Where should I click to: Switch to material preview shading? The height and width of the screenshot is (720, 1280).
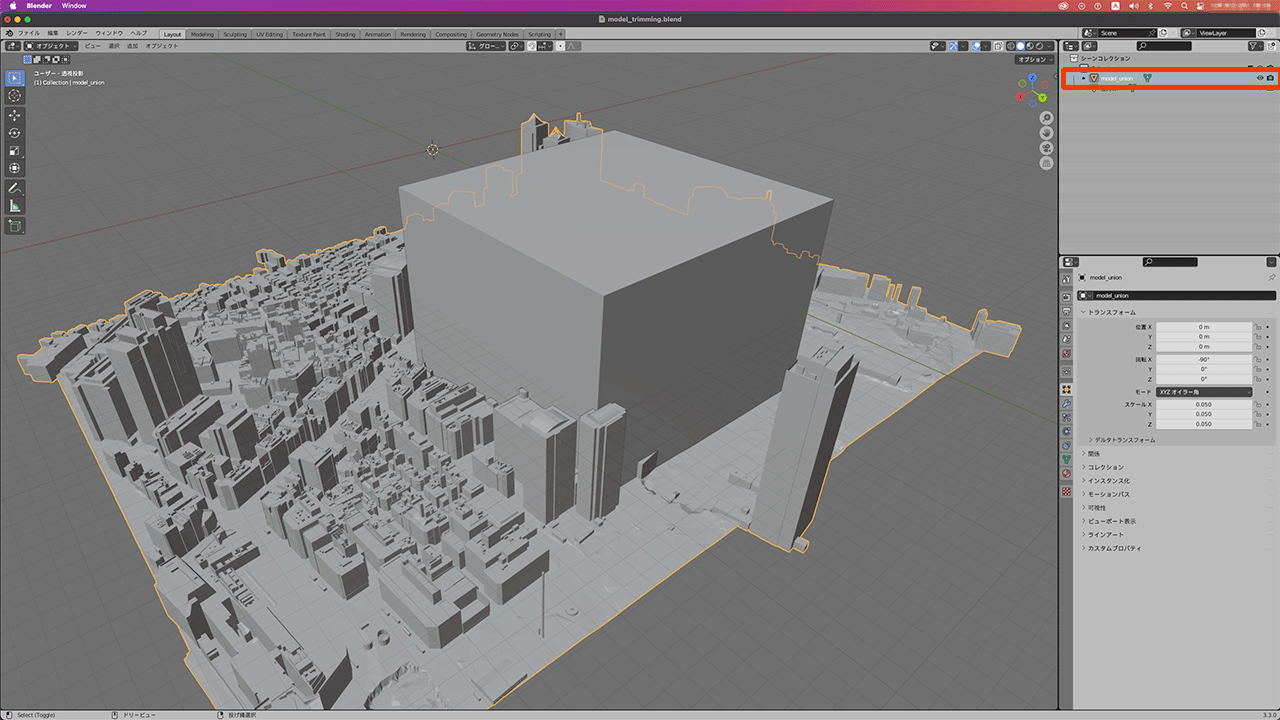click(x=1030, y=46)
